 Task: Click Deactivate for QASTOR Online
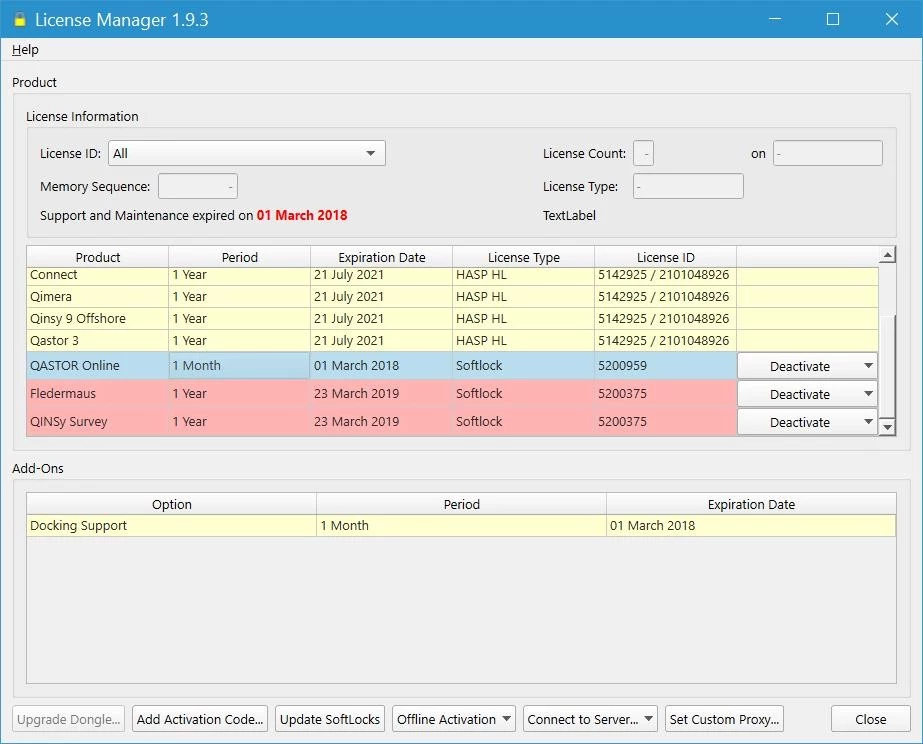pyautogui.click(x=799, y=366)
